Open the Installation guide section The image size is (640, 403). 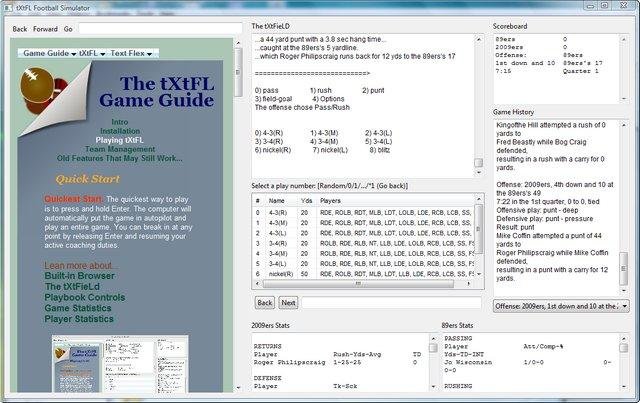tap(120, 131)
